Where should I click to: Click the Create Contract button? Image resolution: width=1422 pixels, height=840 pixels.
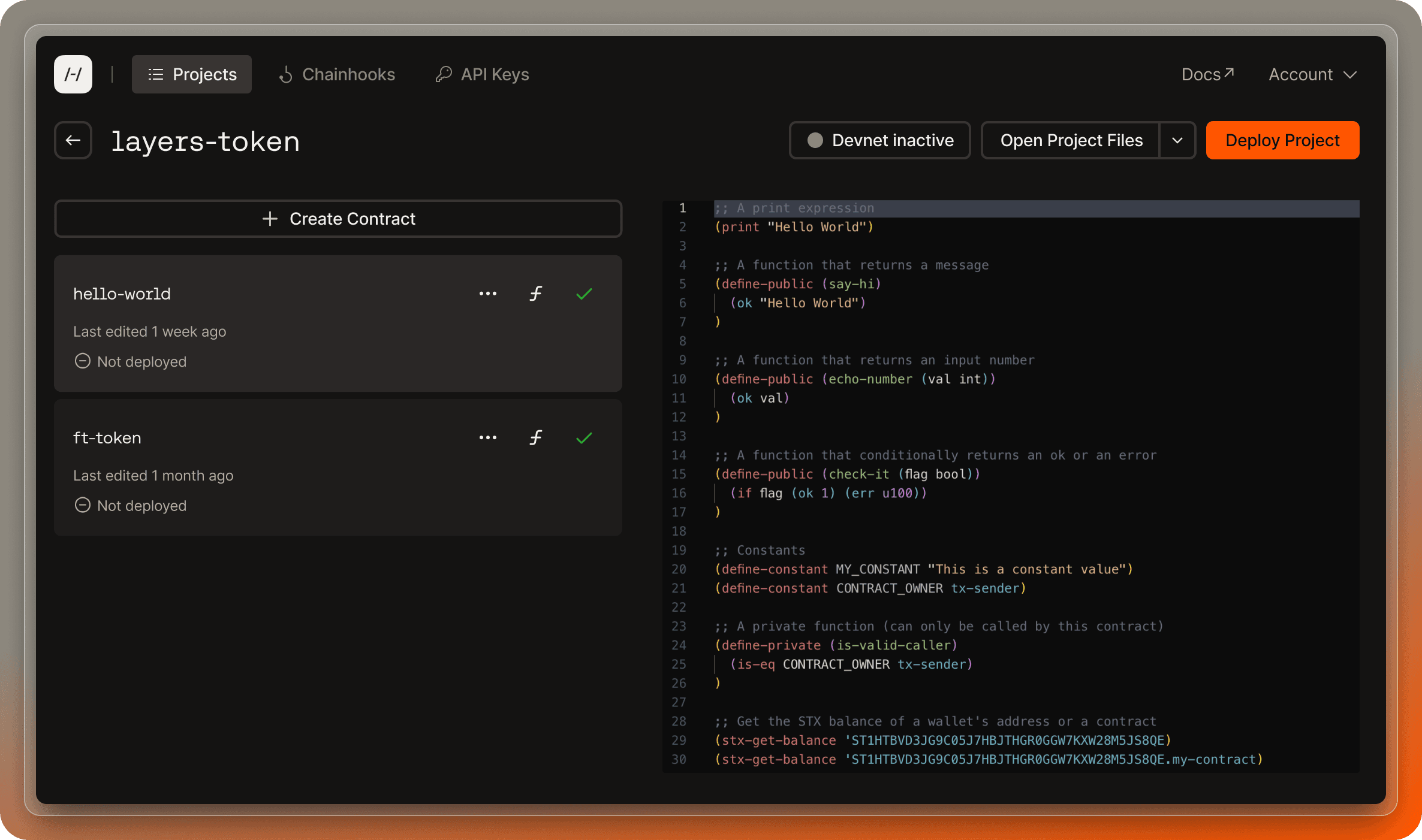point(338,219)
